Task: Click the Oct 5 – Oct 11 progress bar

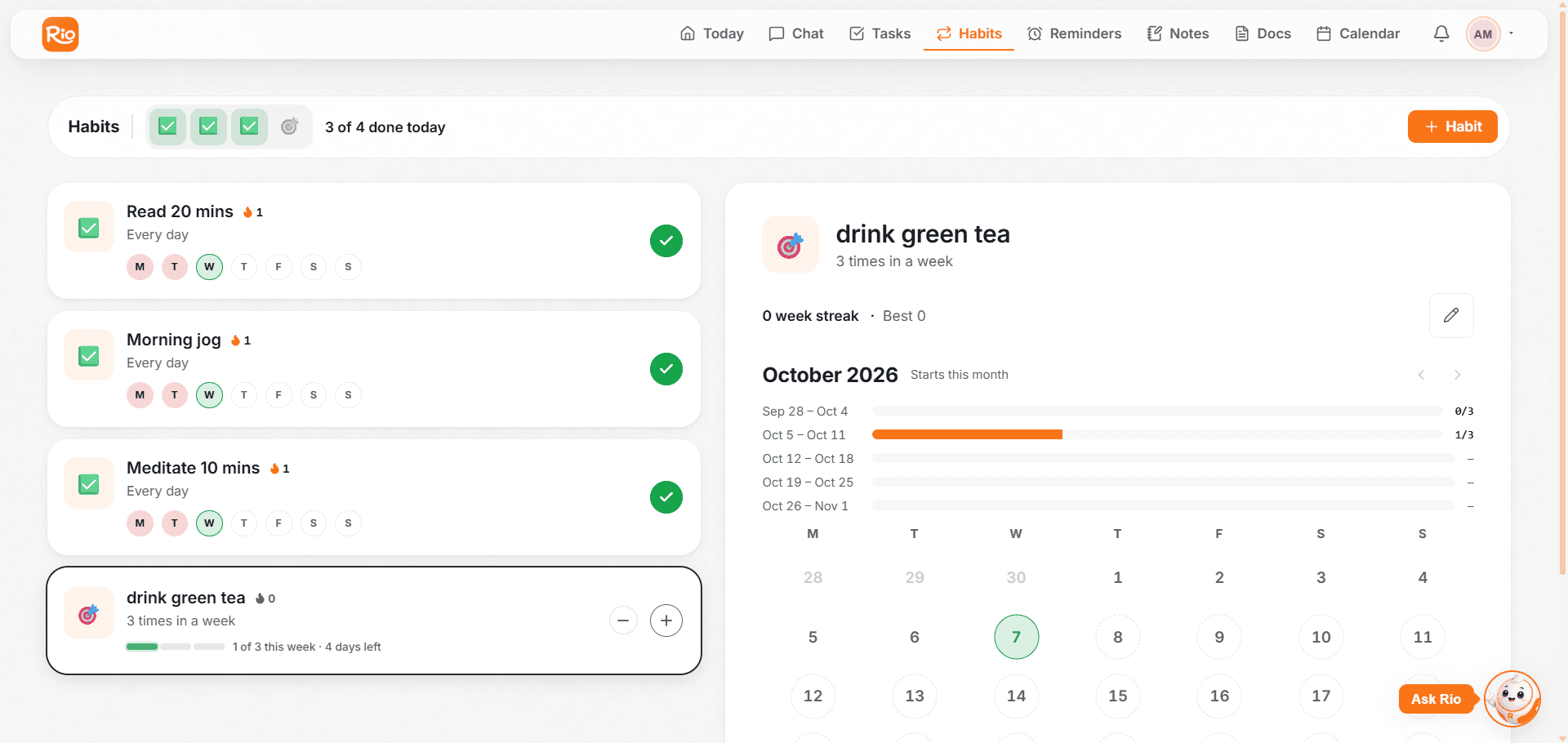Action: (1157, 434)
